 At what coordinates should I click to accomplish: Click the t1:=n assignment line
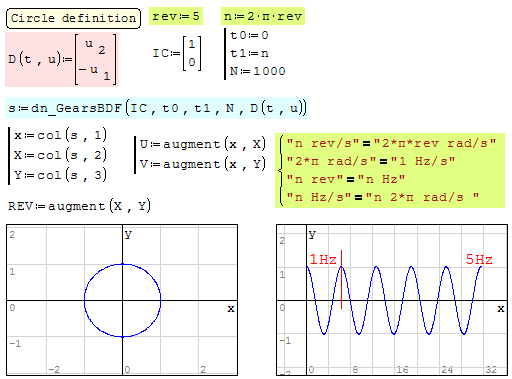tap(249, 53)
